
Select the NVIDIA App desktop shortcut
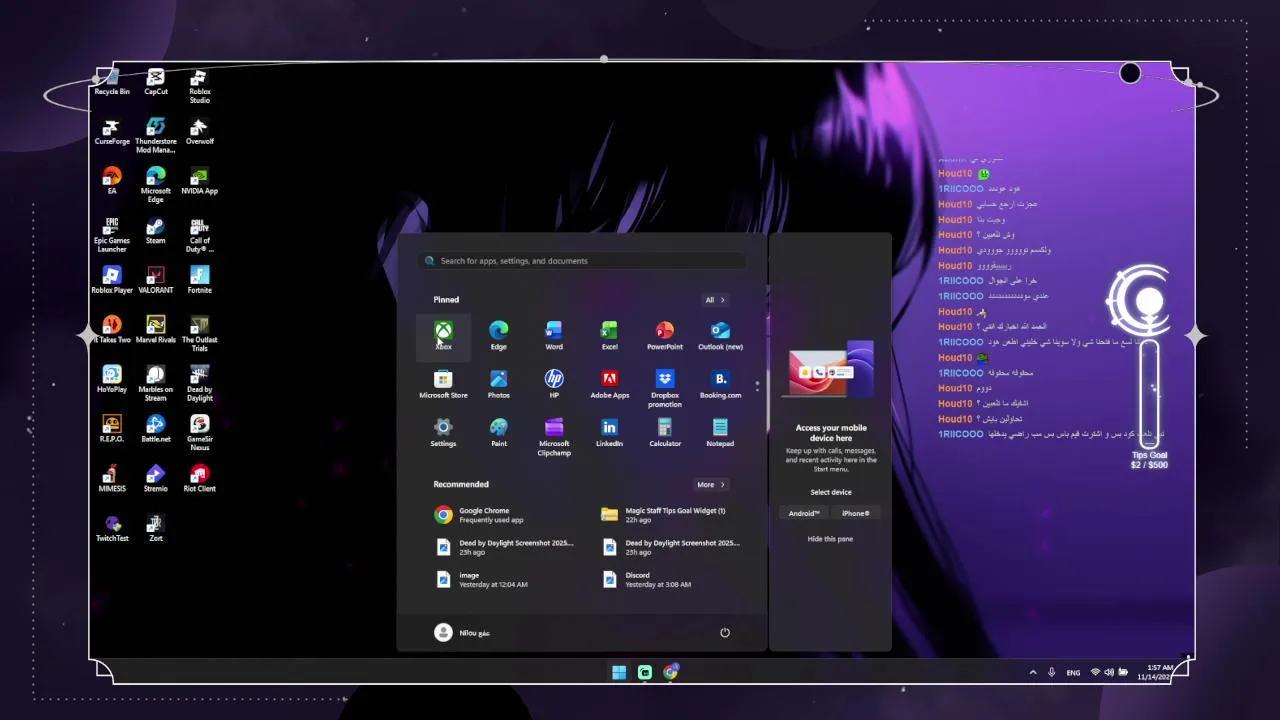coord(200,181)
